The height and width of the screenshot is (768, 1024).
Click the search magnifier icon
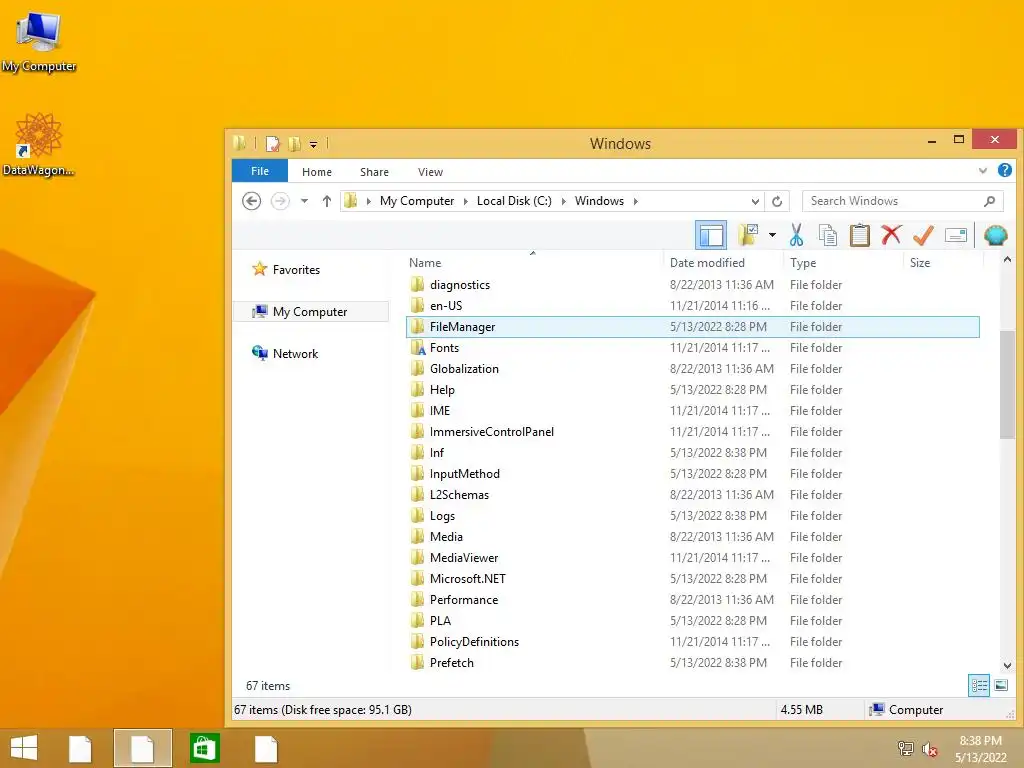[x=990, y=201]
